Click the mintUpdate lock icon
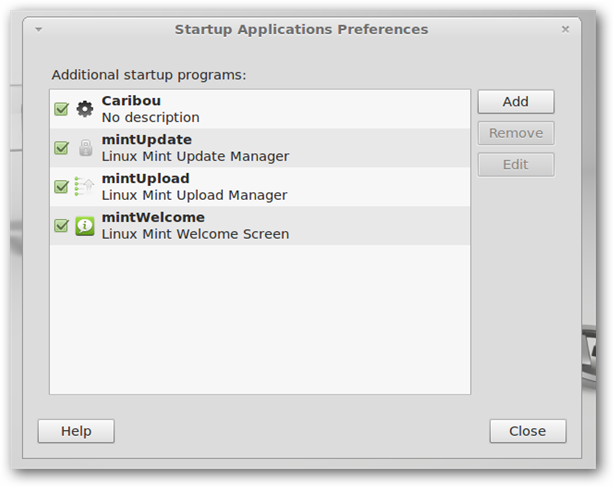 coord(85,148)
